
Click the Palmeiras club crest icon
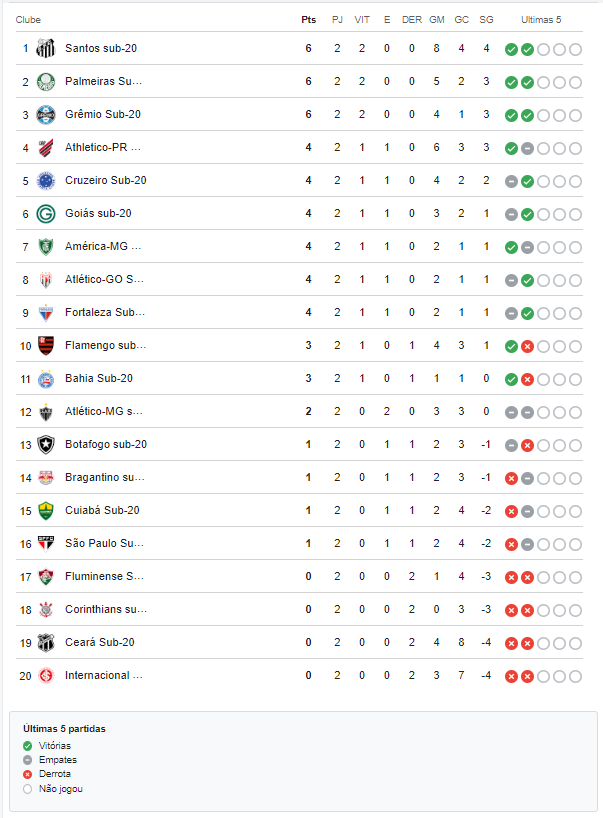click(46, 82)
